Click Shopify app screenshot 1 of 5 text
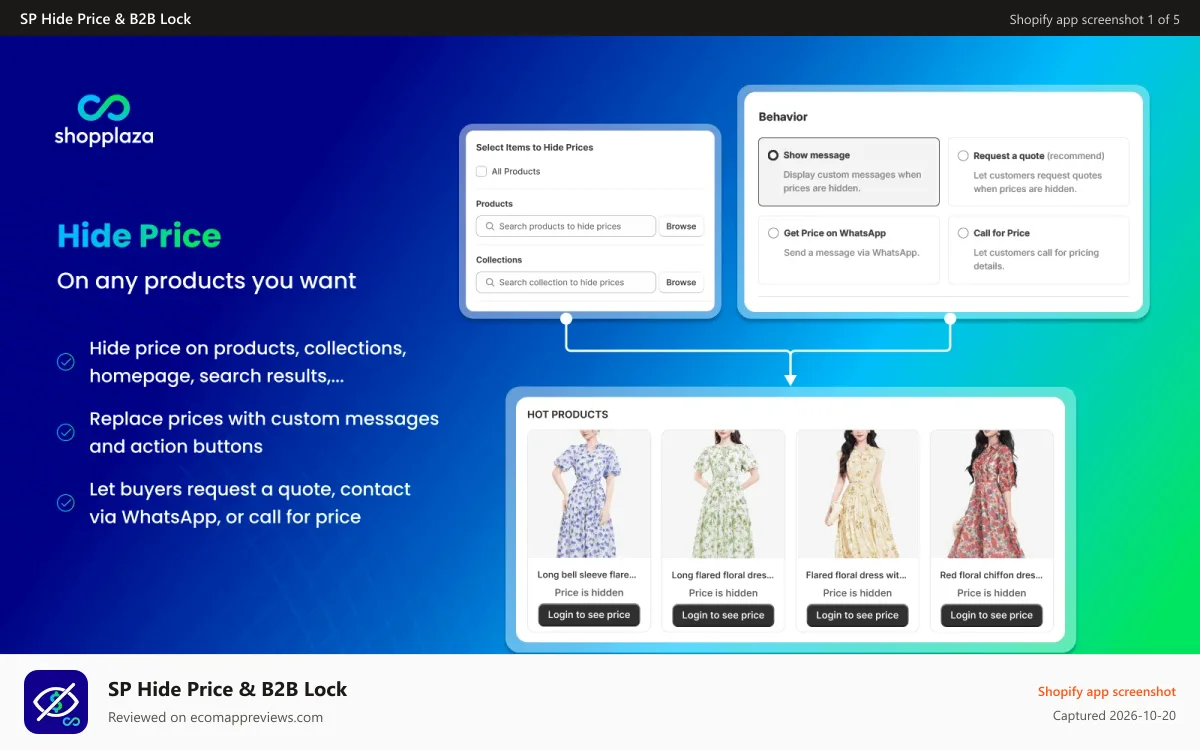This screenshot has width=1200, height=750. (1095, 19)
